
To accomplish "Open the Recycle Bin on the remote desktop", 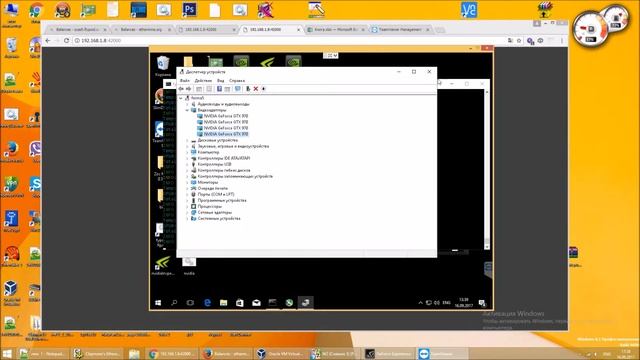I will (163, 66).
